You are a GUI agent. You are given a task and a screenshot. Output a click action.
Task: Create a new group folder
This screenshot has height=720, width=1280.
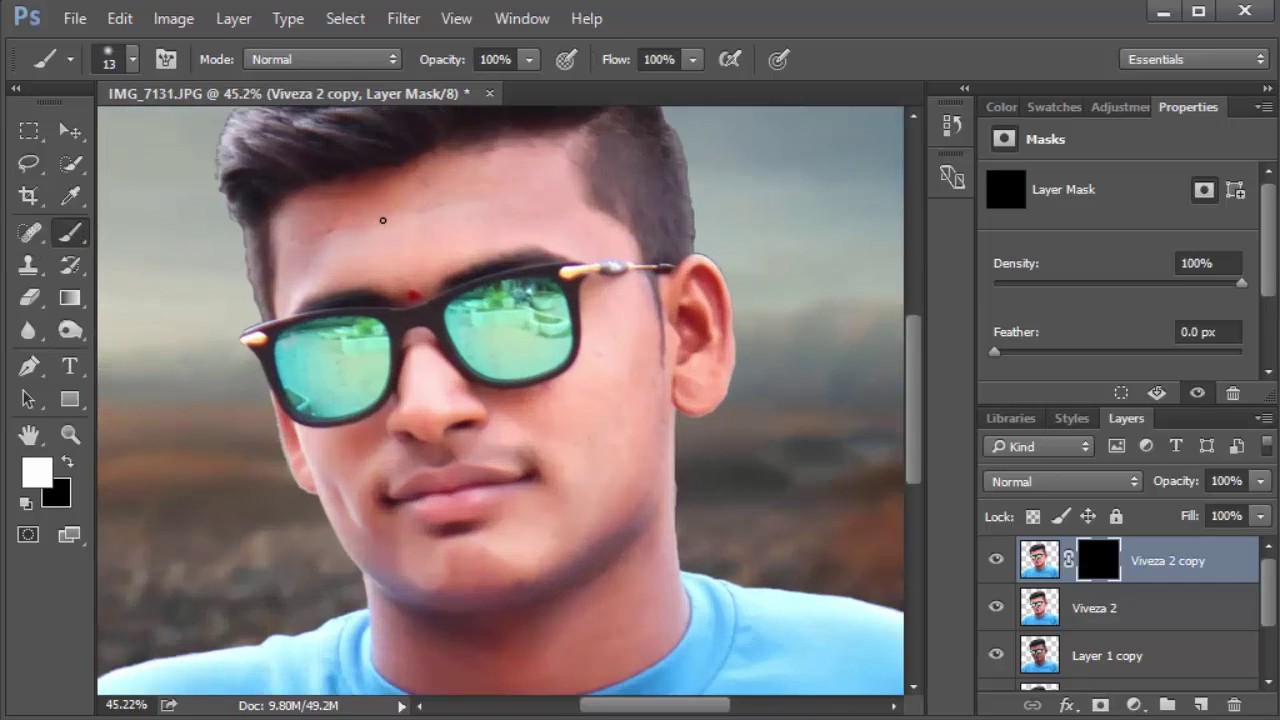tap(1167, 705)
